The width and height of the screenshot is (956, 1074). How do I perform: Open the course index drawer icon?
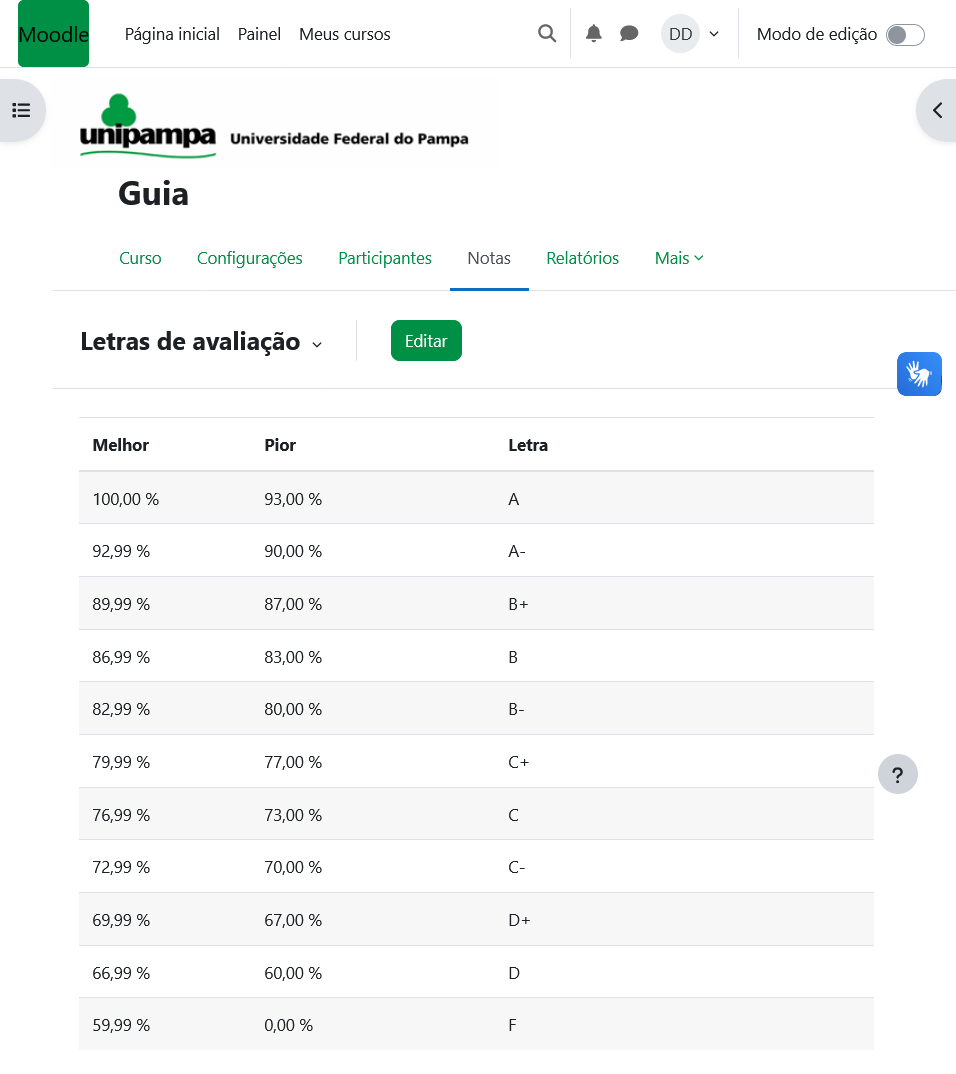click(x=21, y=110)
